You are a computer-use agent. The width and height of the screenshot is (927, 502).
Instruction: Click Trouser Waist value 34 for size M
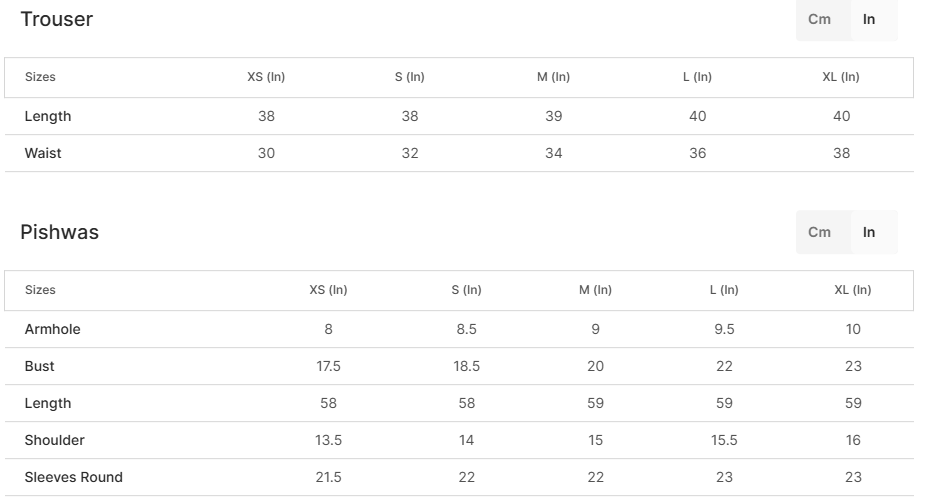click(x=554, y=153)
